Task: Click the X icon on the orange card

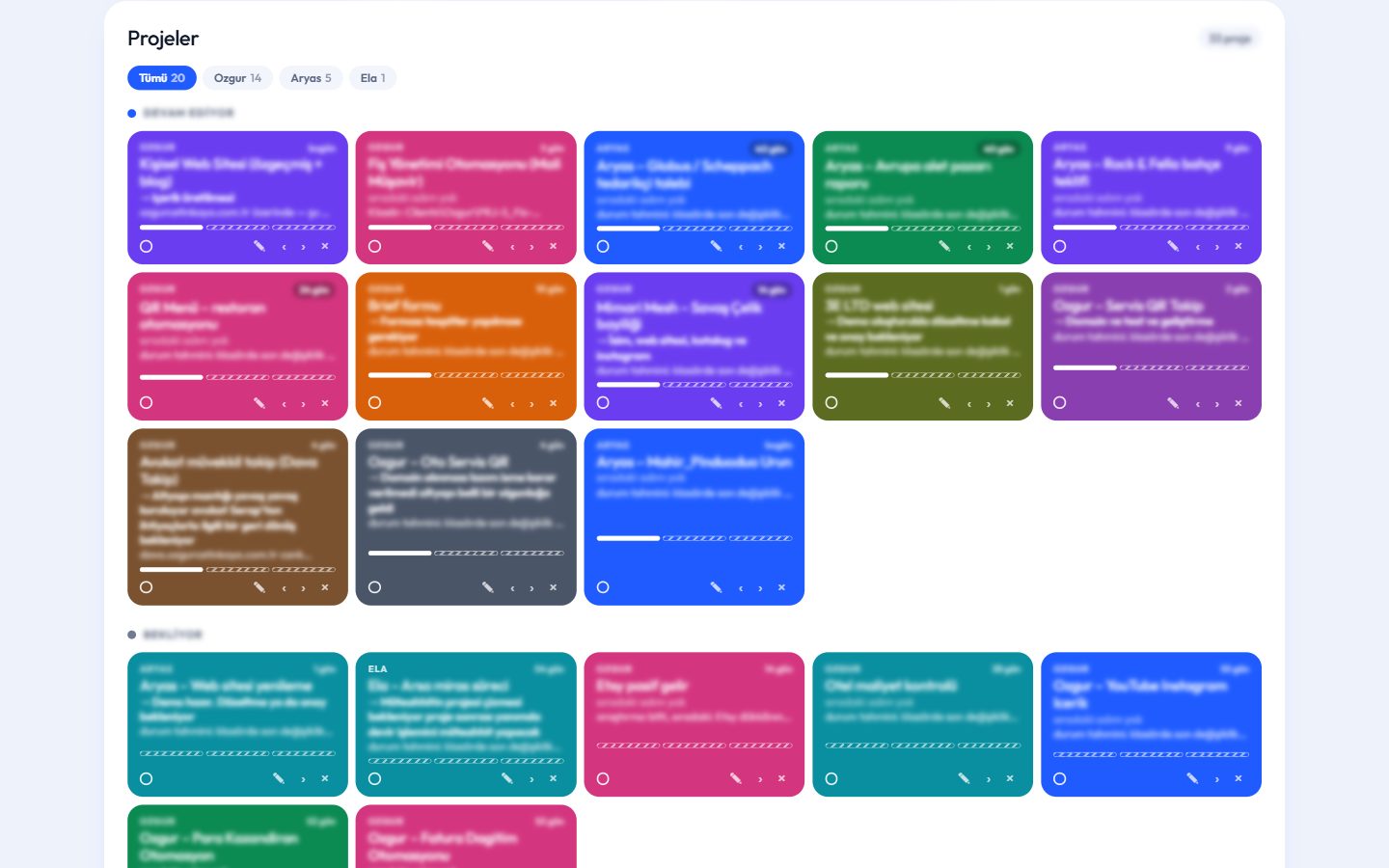Action: 554,403
